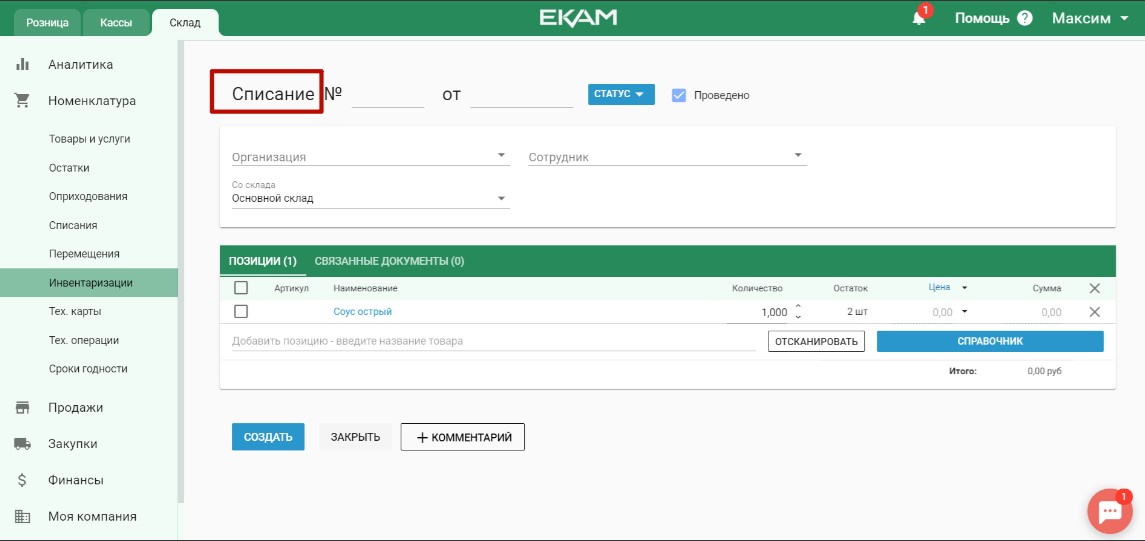Toggle the Проведено checkbox
This screenshot has height=541, width=1145.
pyautogui.click(x=679, y=95)
